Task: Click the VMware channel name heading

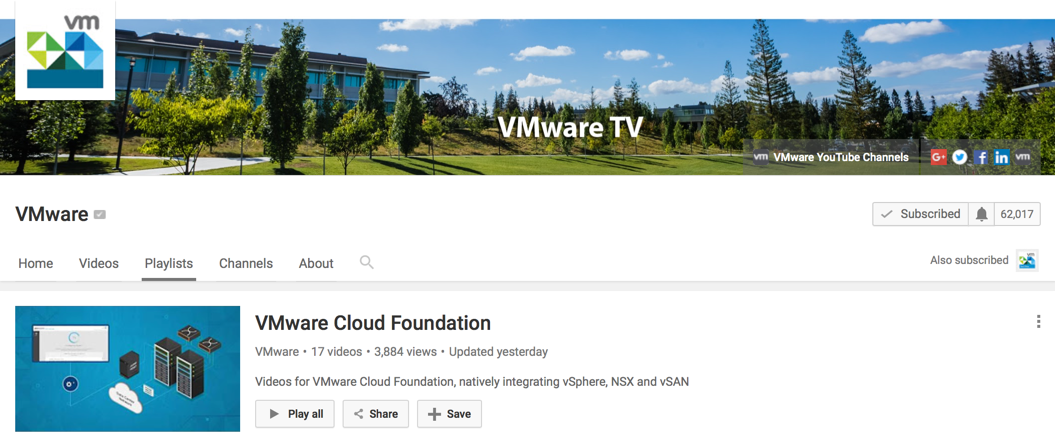Action: [x=52, y=214]
